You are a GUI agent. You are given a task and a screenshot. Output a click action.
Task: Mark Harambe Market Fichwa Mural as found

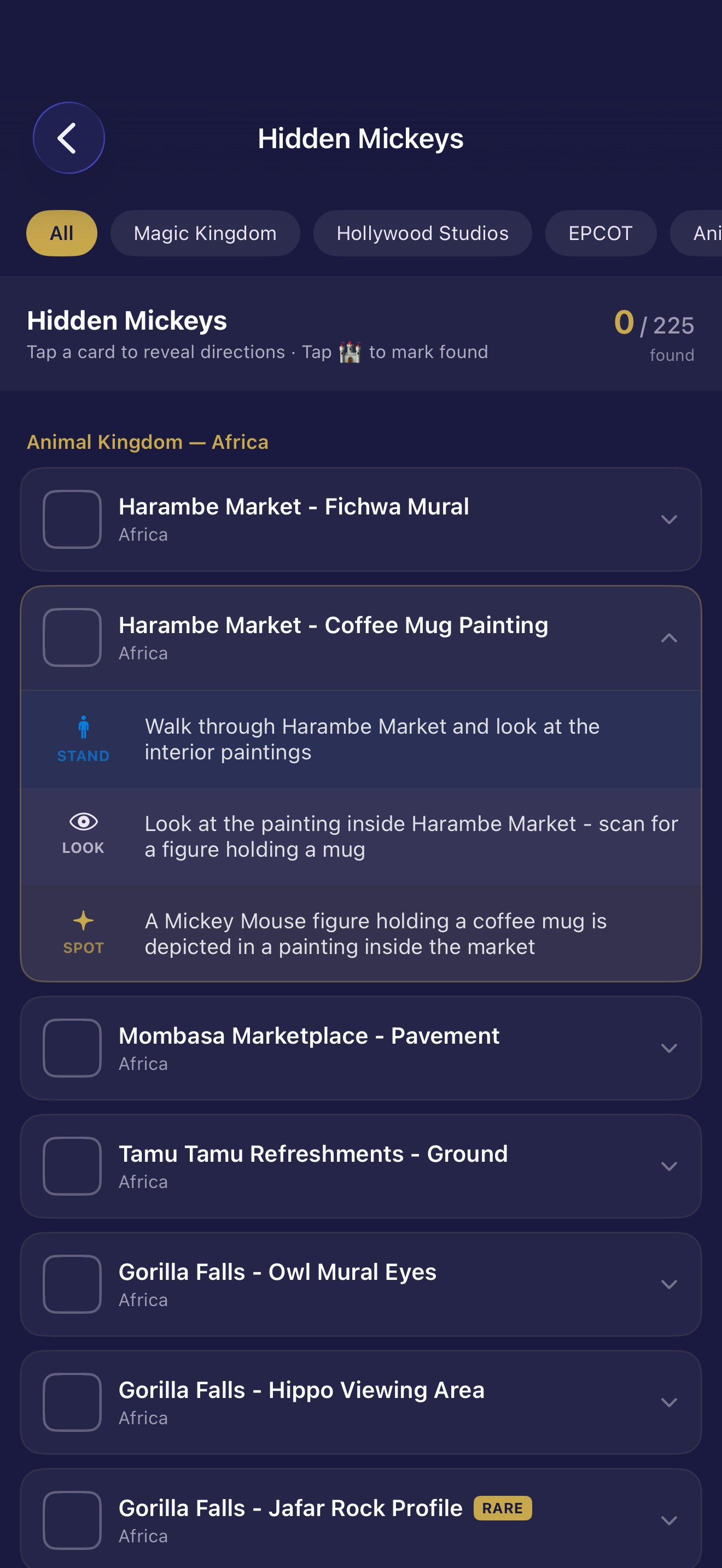[x=72, y=519]
